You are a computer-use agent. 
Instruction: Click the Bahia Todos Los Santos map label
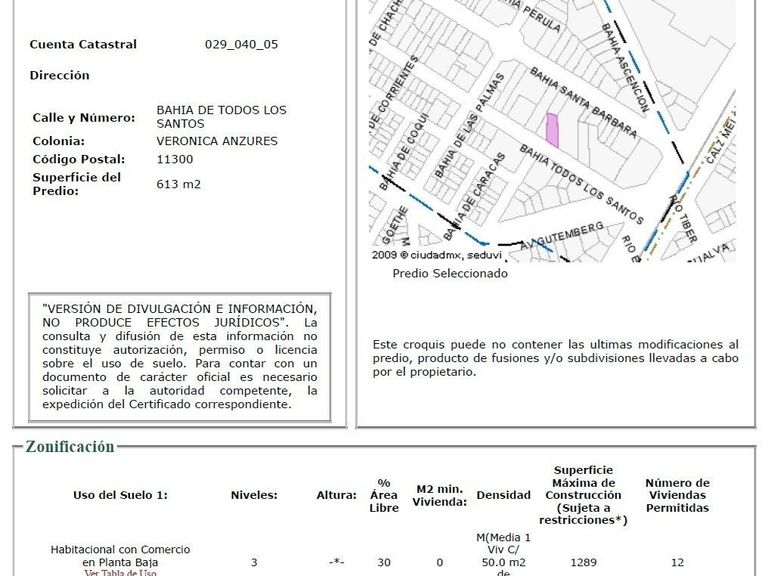click(581, 184)
